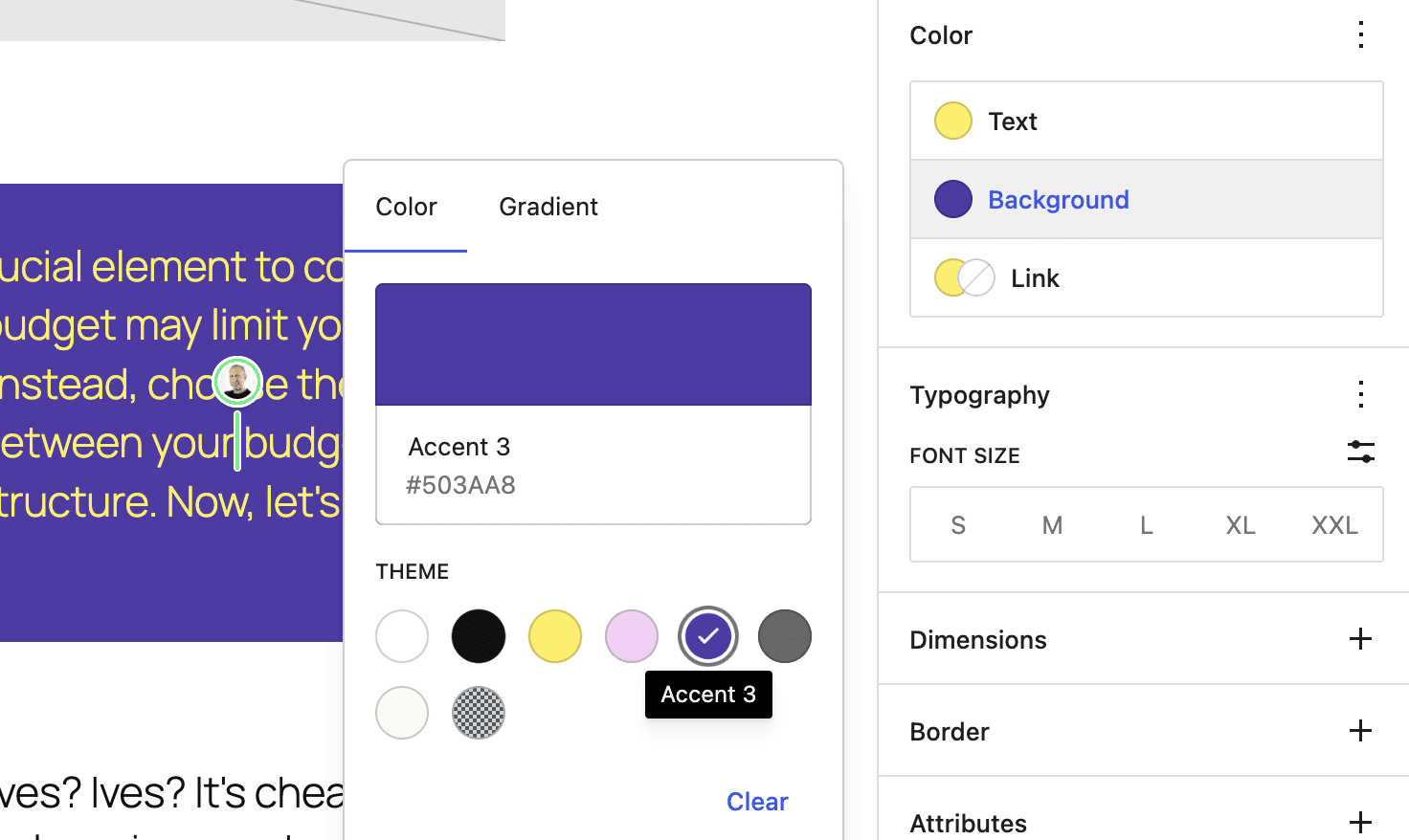The image size is (1409, 840).
Task: Expand Border using the plus icon
Action: coord(1360,730)
